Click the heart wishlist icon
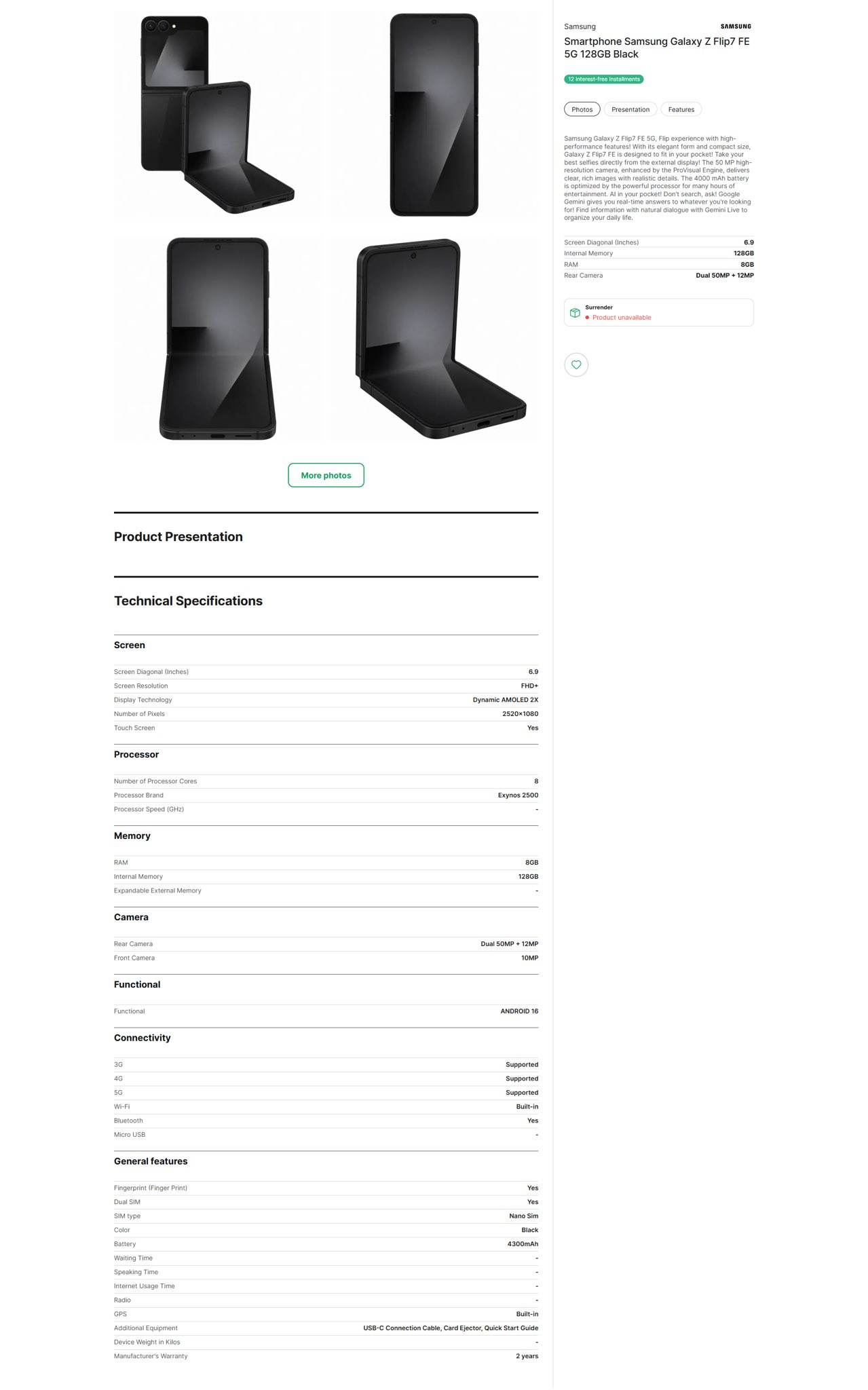This screenshot has width=868, height=1390. [576, 364]
